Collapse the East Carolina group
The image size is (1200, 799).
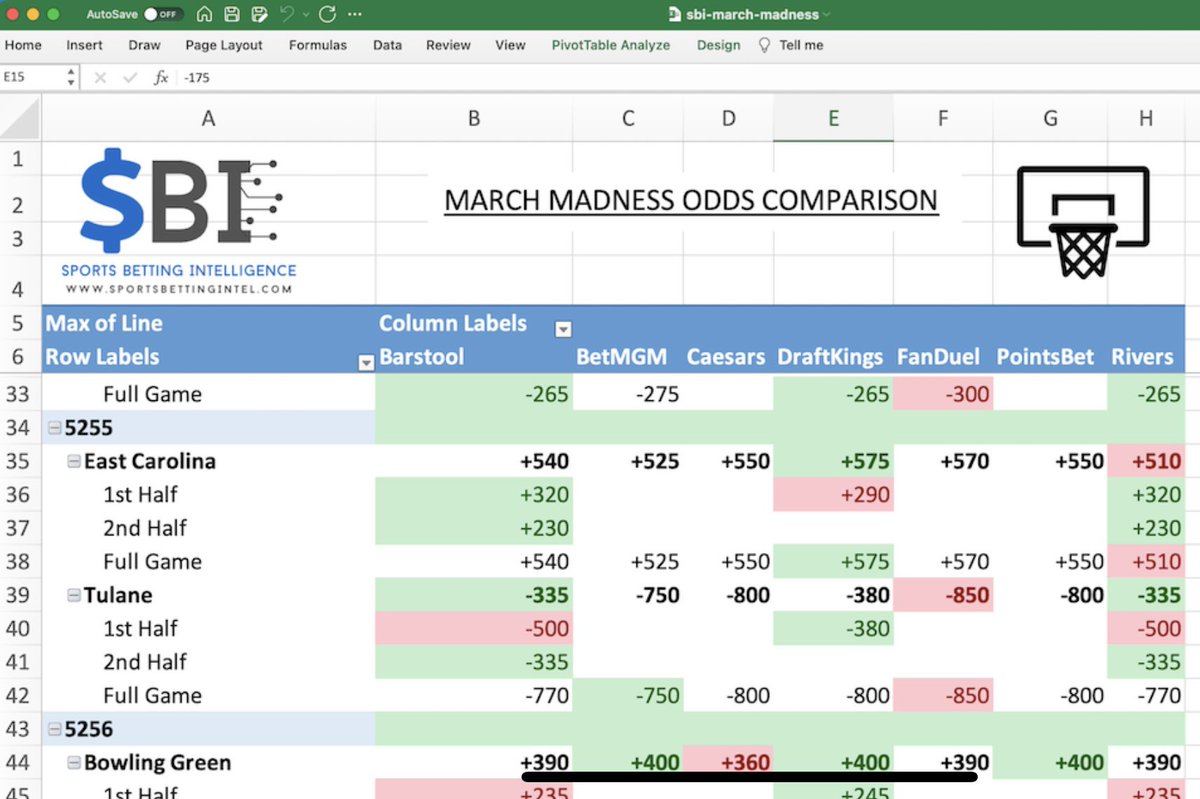pyautogui.click(x=74, y=462)
